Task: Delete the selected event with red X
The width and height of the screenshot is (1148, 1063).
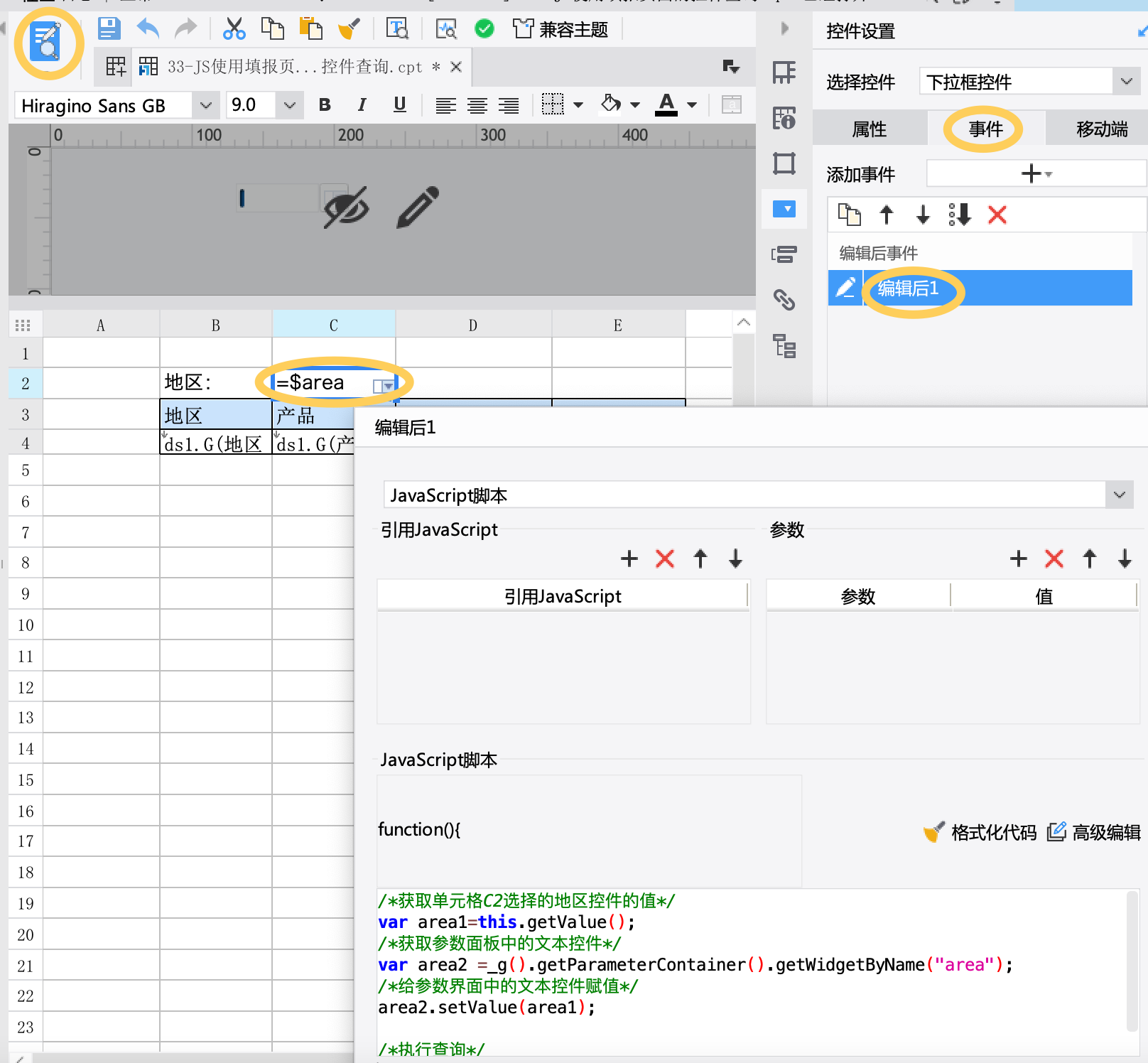Action: [x=997, y=214]
